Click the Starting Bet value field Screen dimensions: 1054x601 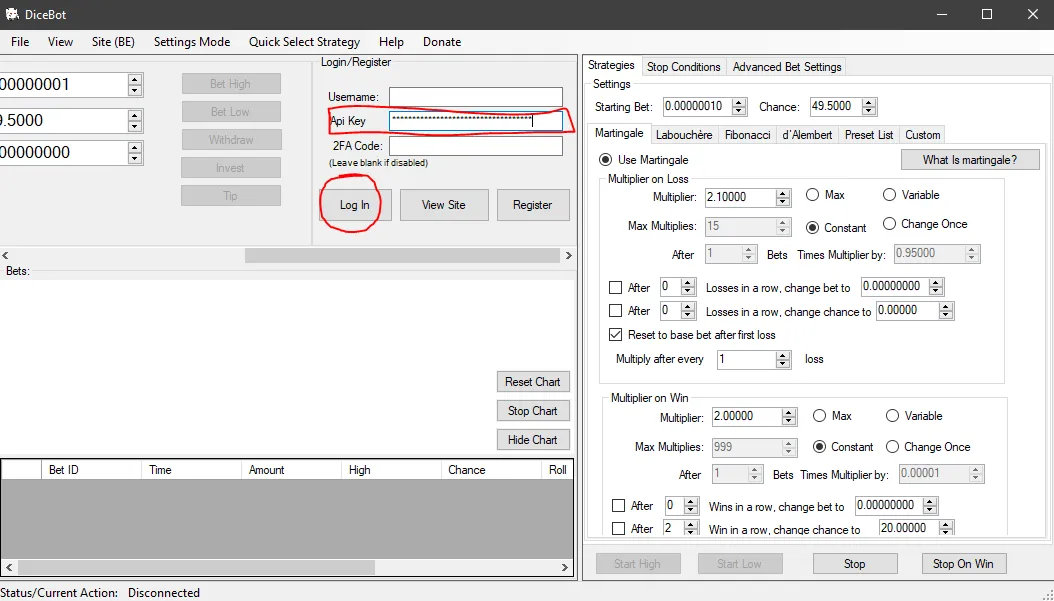tap(698, 106)
